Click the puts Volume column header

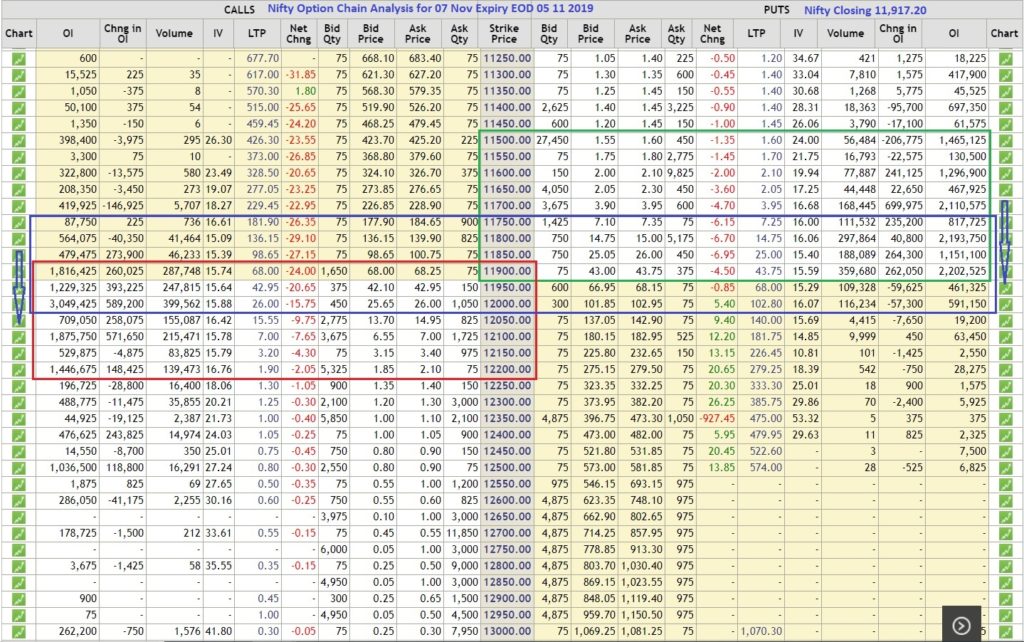point(846,33)
